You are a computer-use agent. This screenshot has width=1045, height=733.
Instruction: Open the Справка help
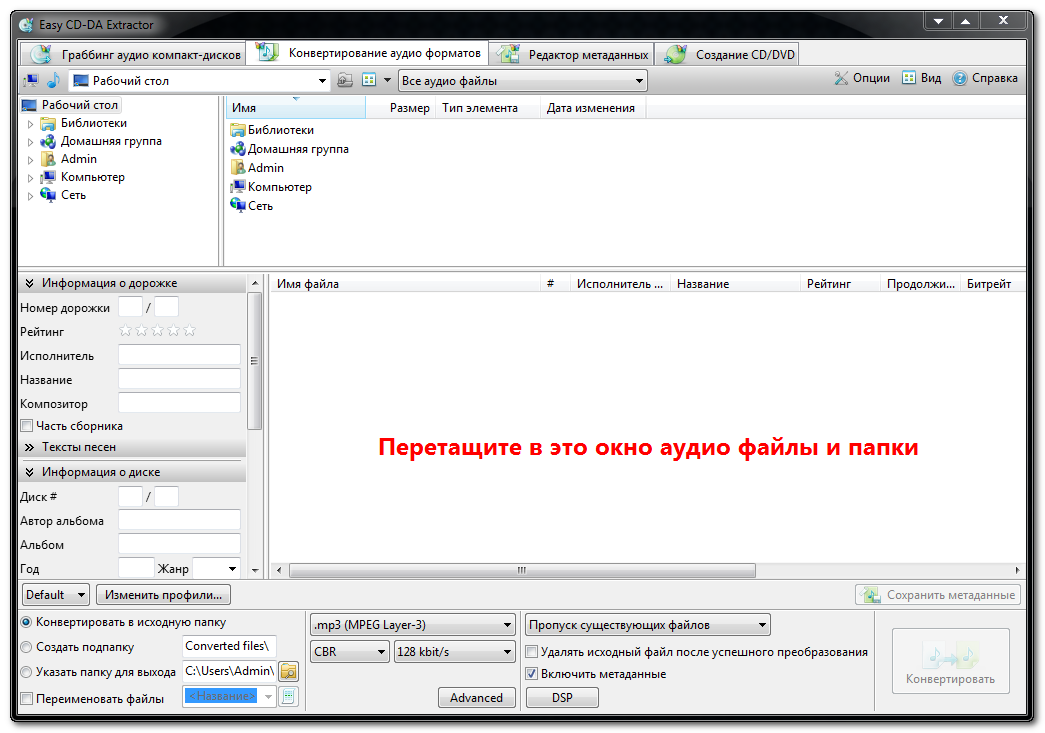pyautogui.click(x=985, y=78)
